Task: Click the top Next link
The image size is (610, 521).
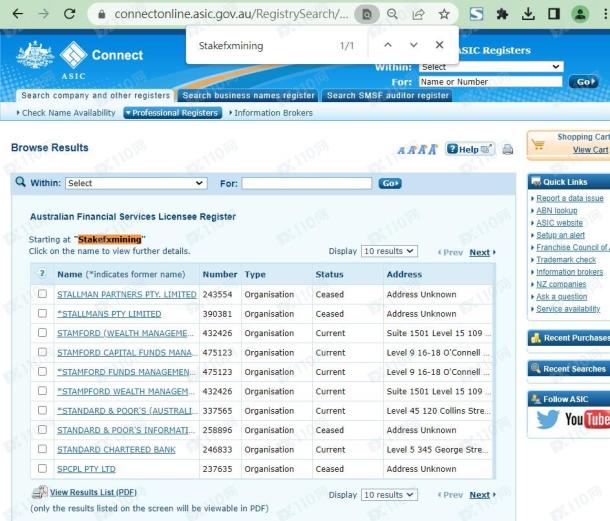Action: [x=480, y=253]
